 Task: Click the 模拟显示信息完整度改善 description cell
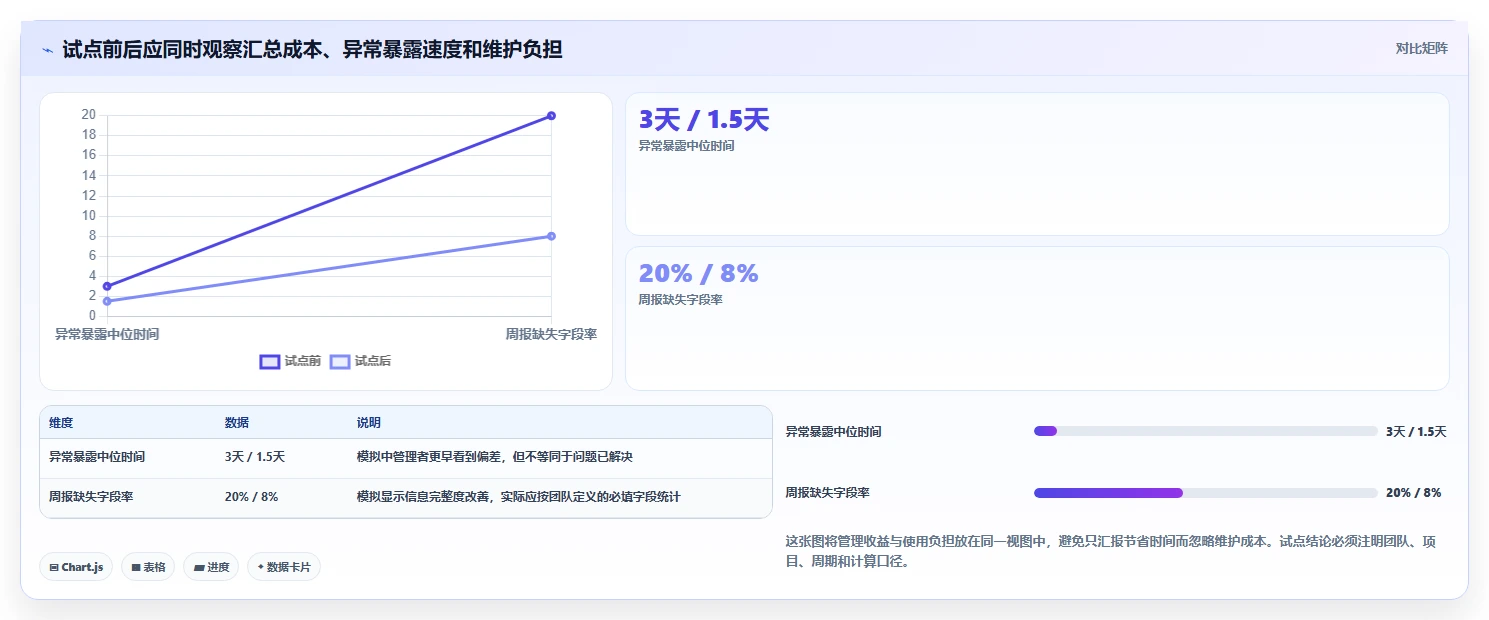coord(519,497)
